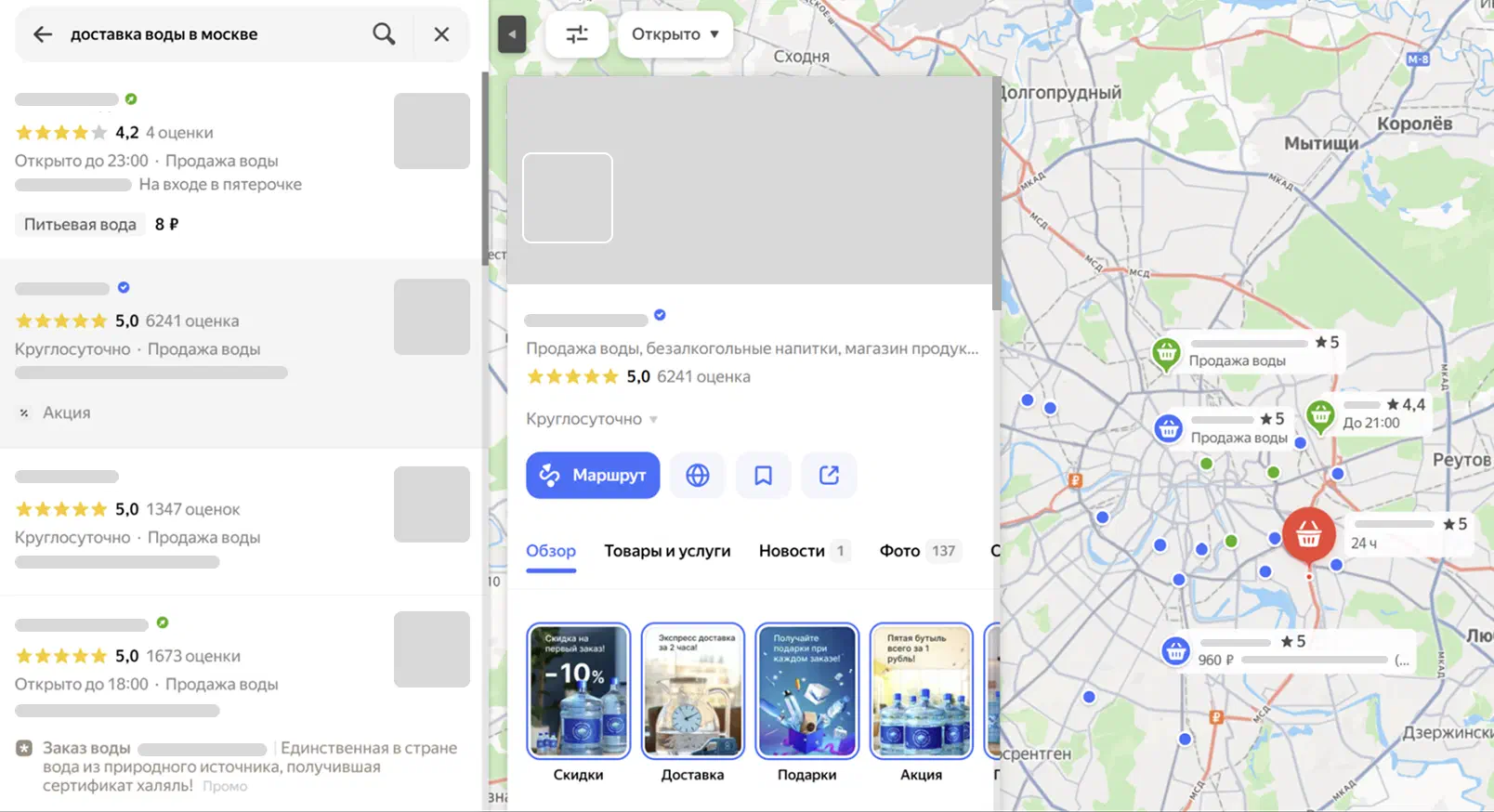The image size is (1494, 812).
Task: Open the company website globe icon
Action: [x=698, y=475]
